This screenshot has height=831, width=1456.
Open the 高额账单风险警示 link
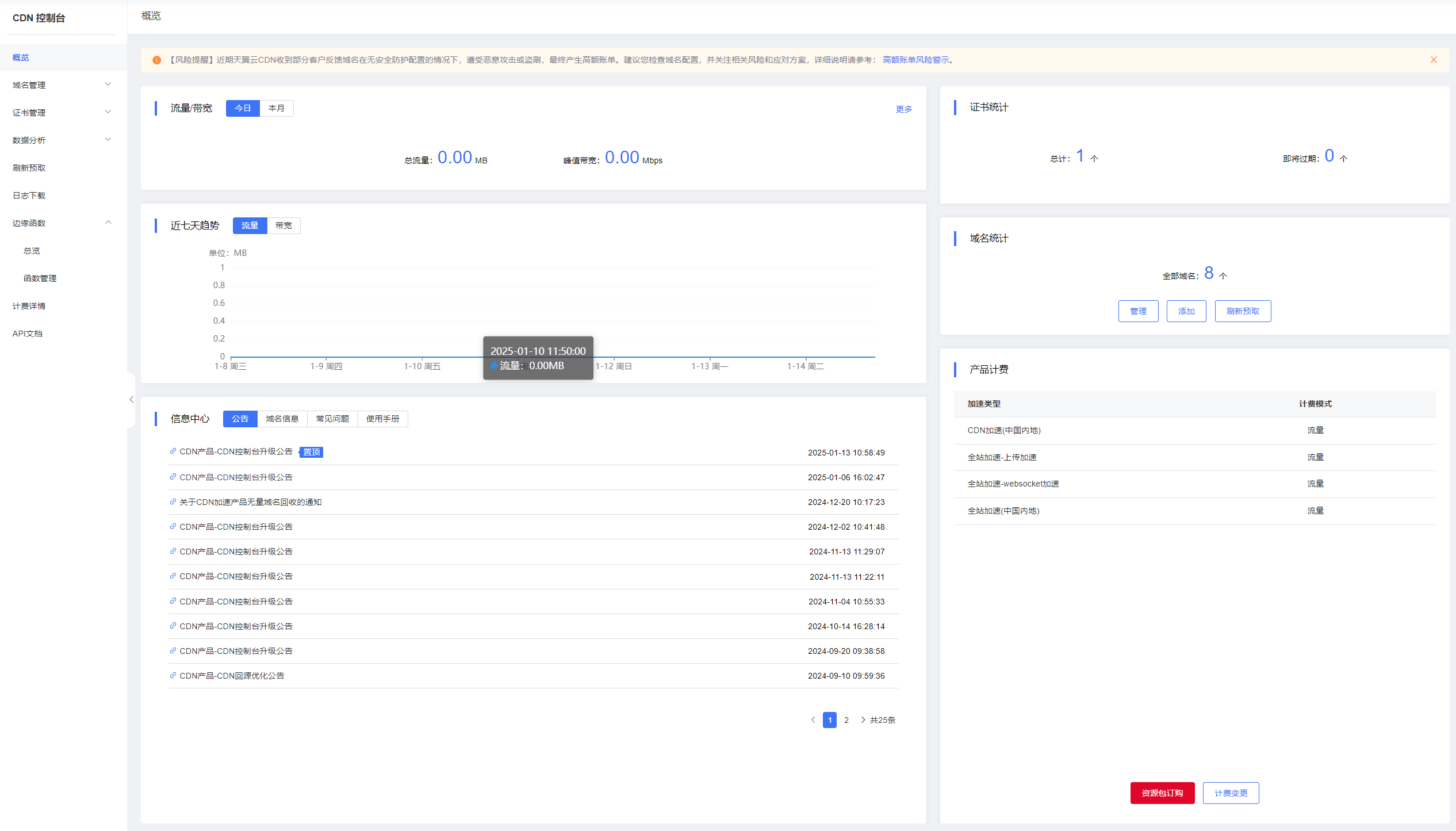(x=916, y=60)
